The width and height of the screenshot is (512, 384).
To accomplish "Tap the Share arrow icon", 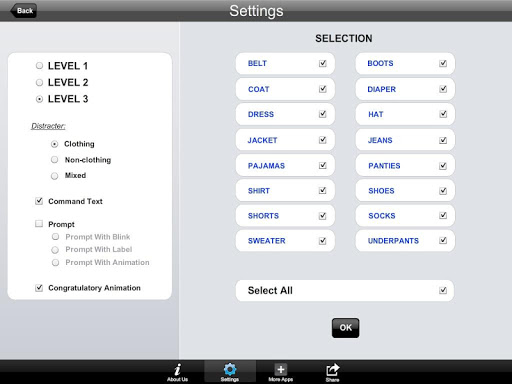I will click(x=332, y=370).
